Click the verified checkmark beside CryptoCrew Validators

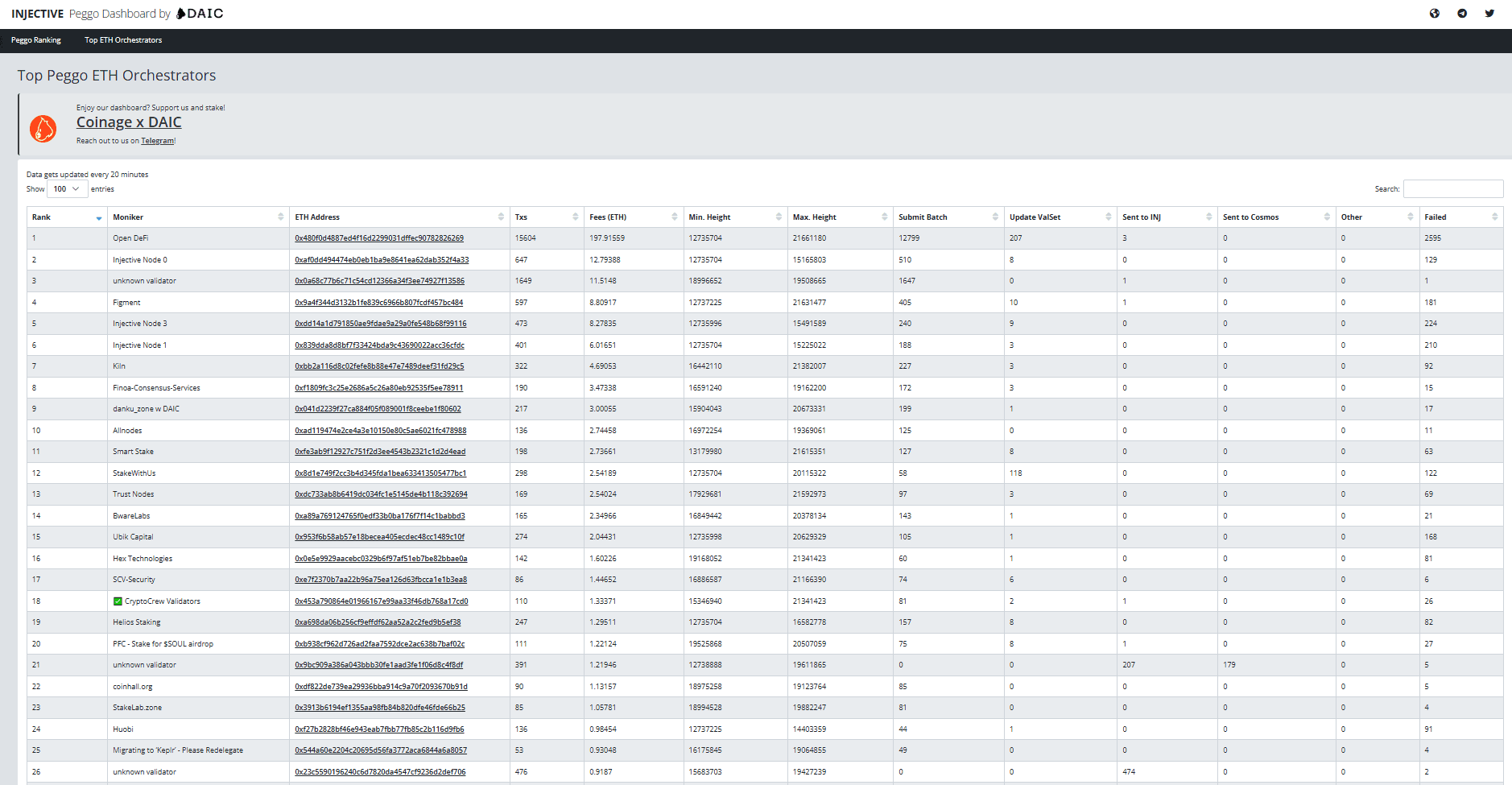click(118, 601)
